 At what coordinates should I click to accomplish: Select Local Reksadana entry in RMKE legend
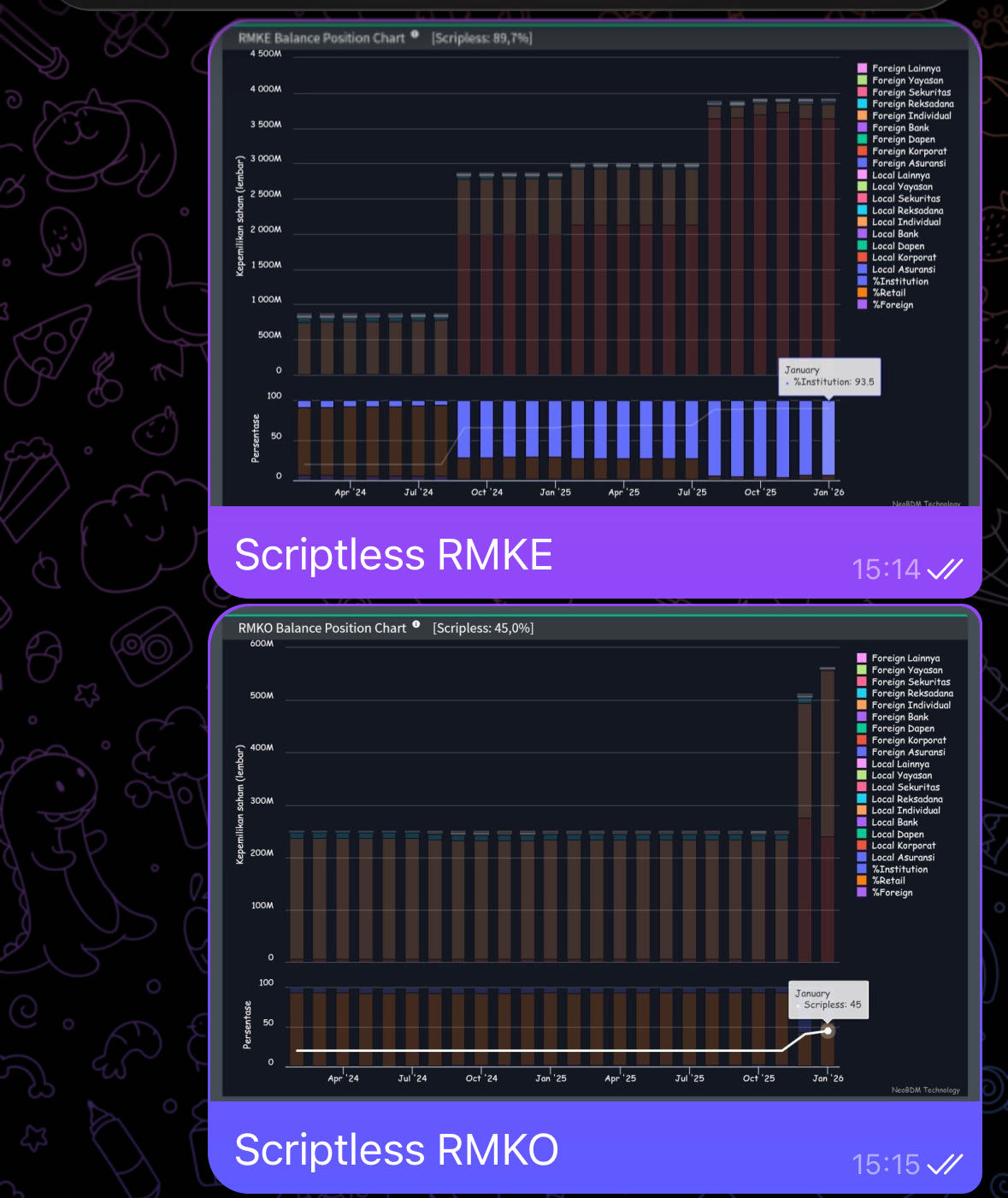(x=900, y=210)
